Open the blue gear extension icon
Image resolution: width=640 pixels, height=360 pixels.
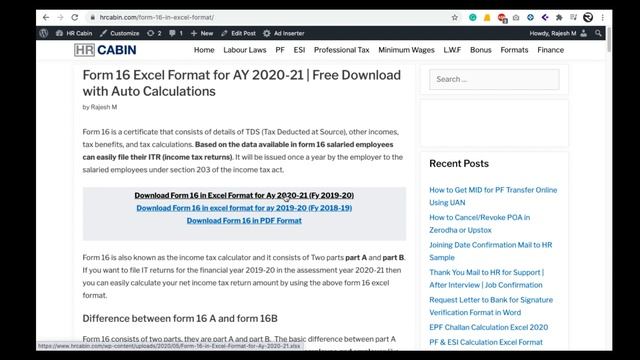coord(530,18)
